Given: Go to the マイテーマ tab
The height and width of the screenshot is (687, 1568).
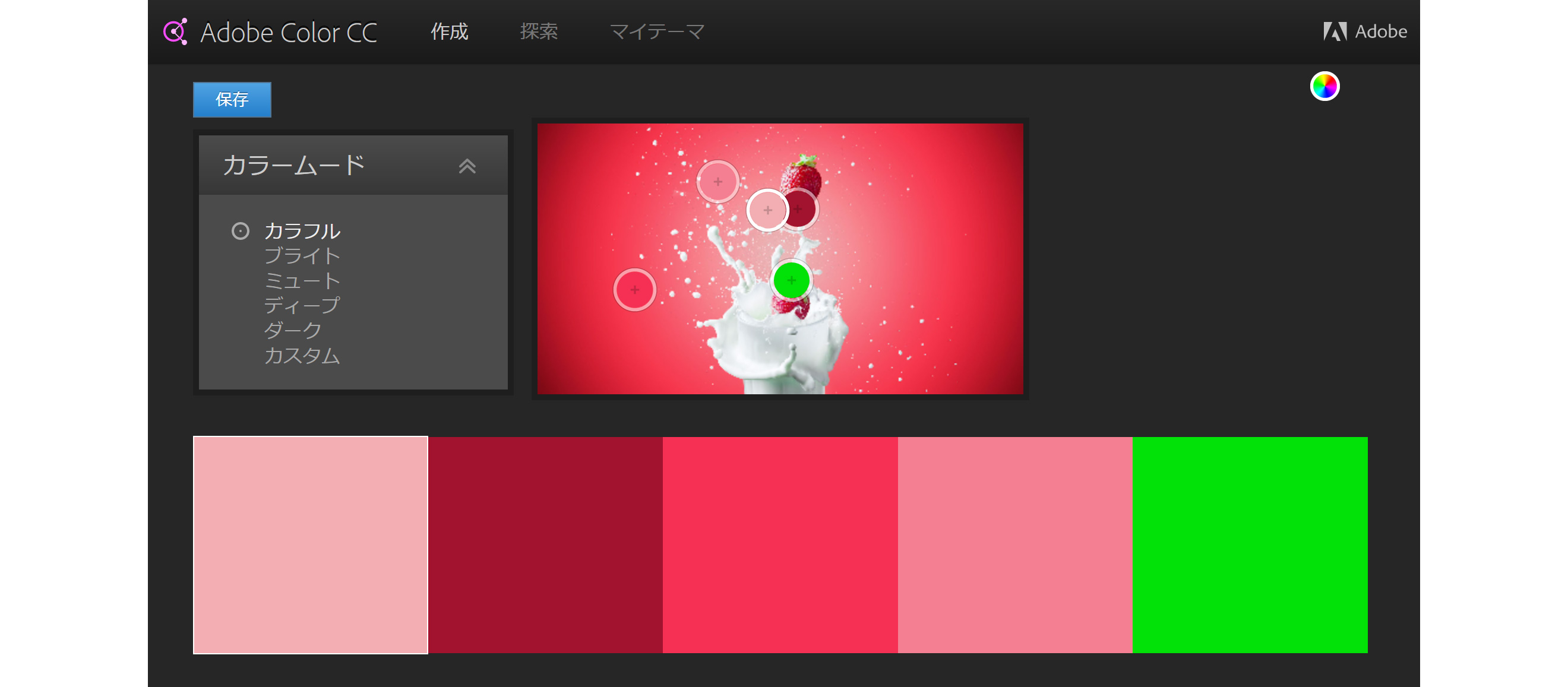Looking at the screenshot, I should (x=657, y=31).
